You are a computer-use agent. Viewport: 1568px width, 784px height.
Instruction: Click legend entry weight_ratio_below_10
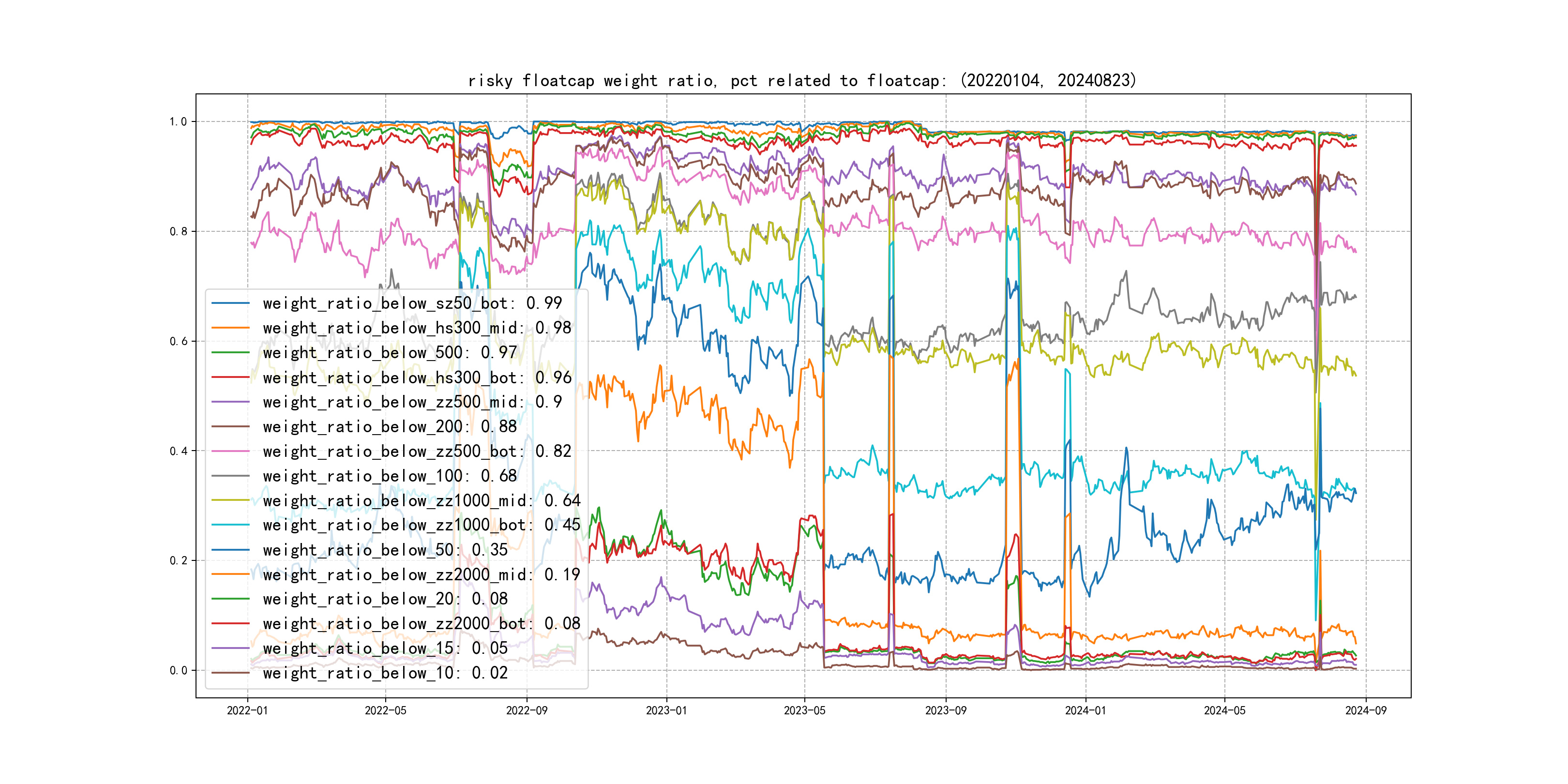click(x=385, y=673)
